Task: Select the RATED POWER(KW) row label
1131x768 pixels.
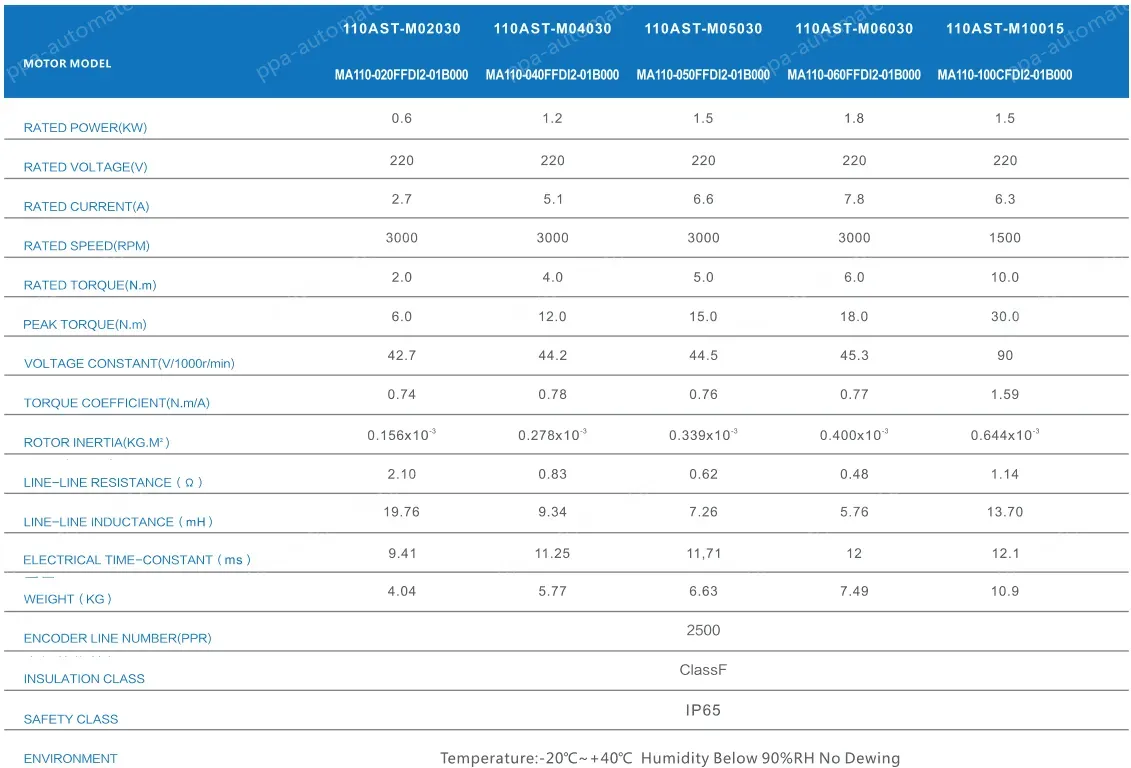Action: [x=85, y=128]
